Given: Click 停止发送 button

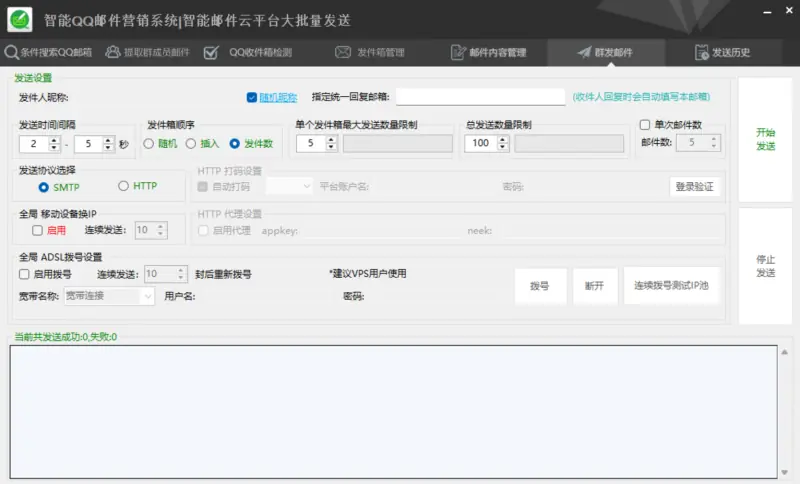Looking at the screenshot, I should tap(765, 266).
